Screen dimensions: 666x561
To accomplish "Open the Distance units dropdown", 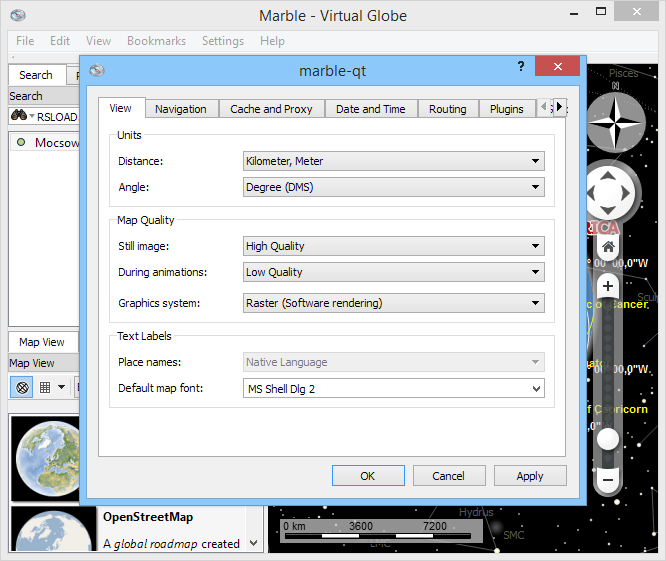I will 393,161.
